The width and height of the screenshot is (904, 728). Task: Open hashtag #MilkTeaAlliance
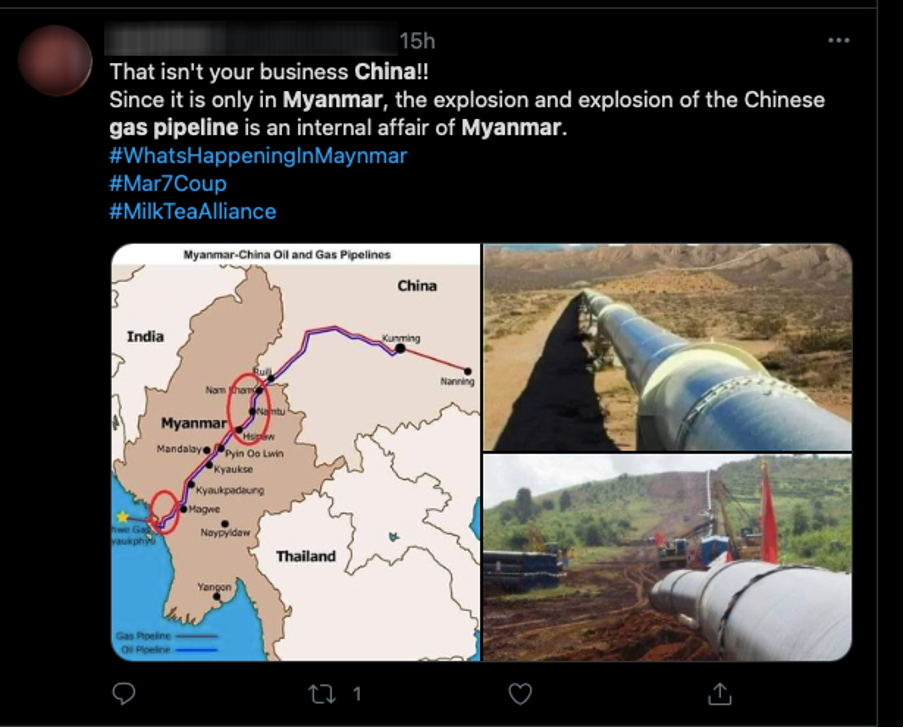pos(193,212)
